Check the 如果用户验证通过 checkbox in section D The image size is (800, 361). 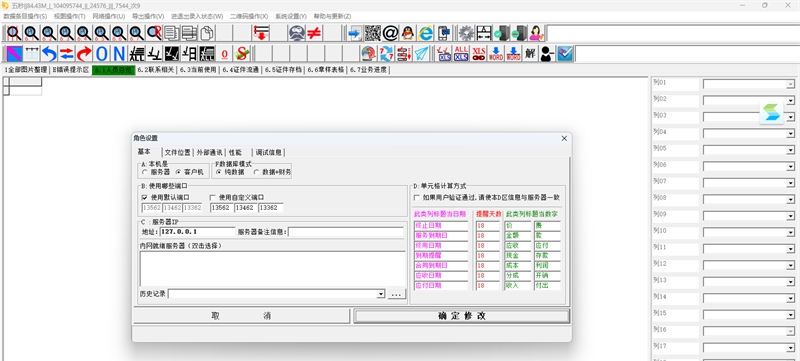pyautogui.click(x=417, y=197)
